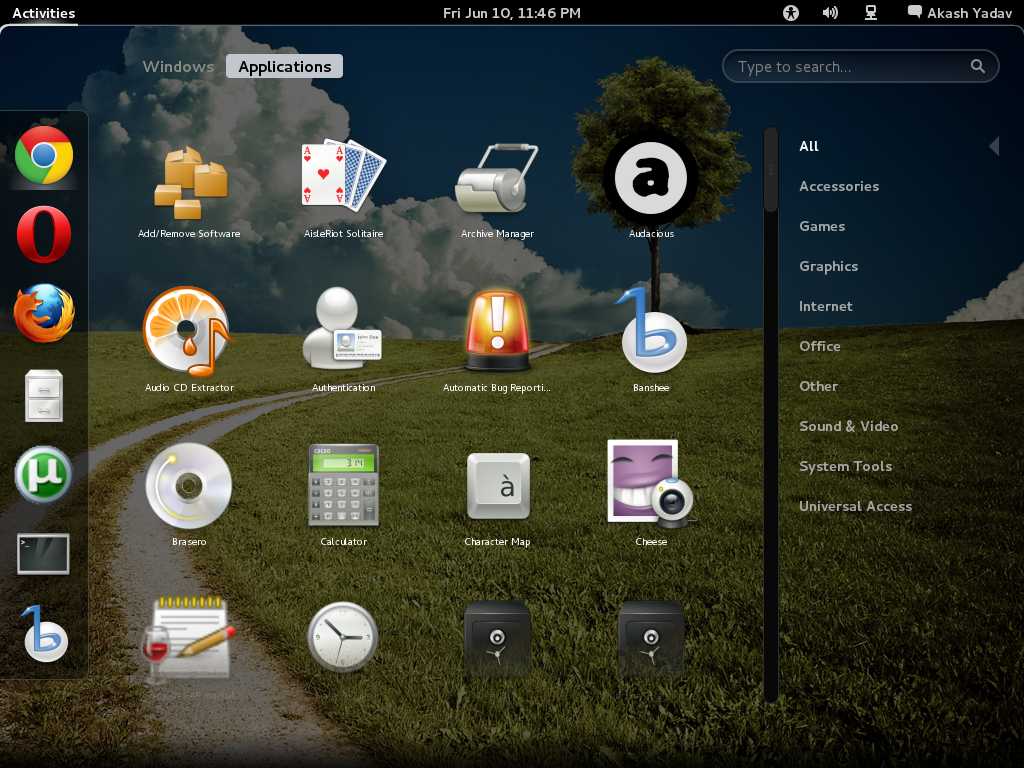Open Brasero disc burner
Screen dimensions: 1024x768
point(189,486)
